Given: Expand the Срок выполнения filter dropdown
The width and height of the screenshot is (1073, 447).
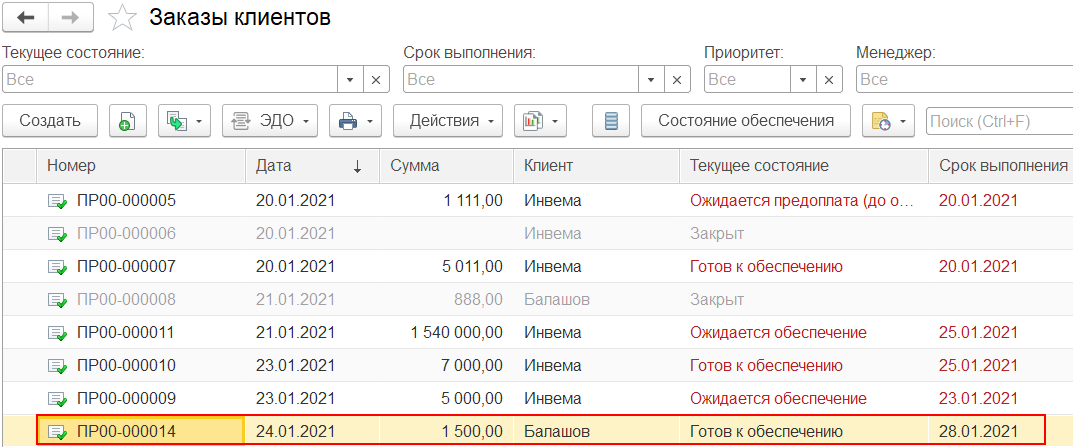Looking at the screenshot, I should click(652, 79).
